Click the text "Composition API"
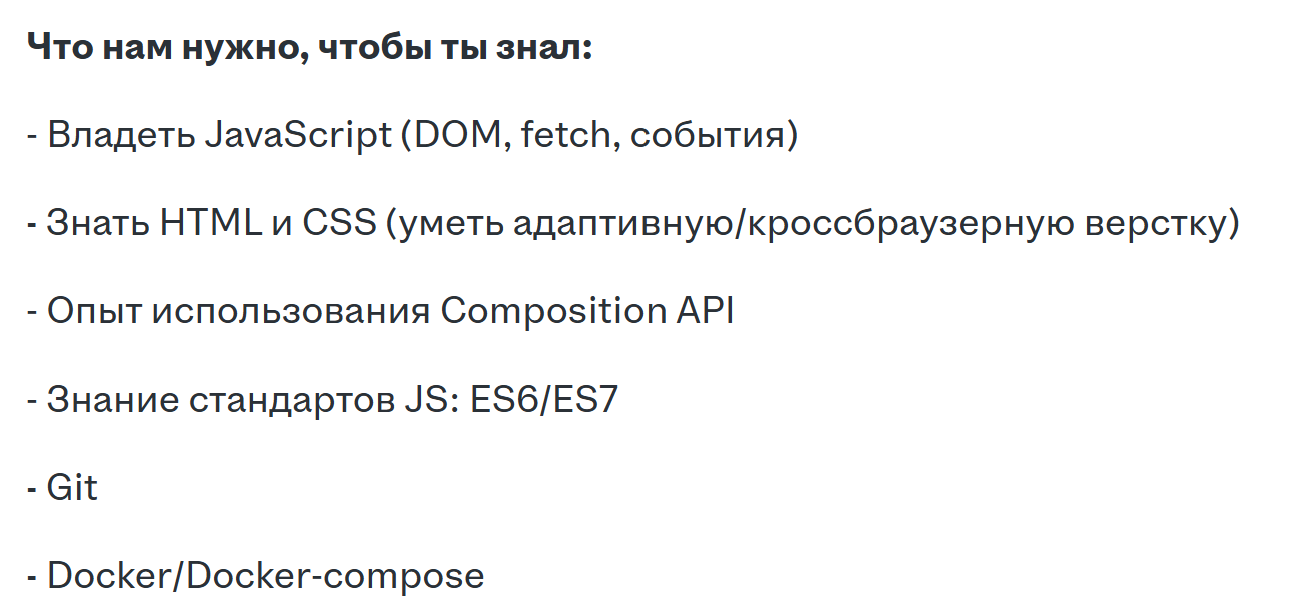1290x616 pixels. [x=587, y=311]
